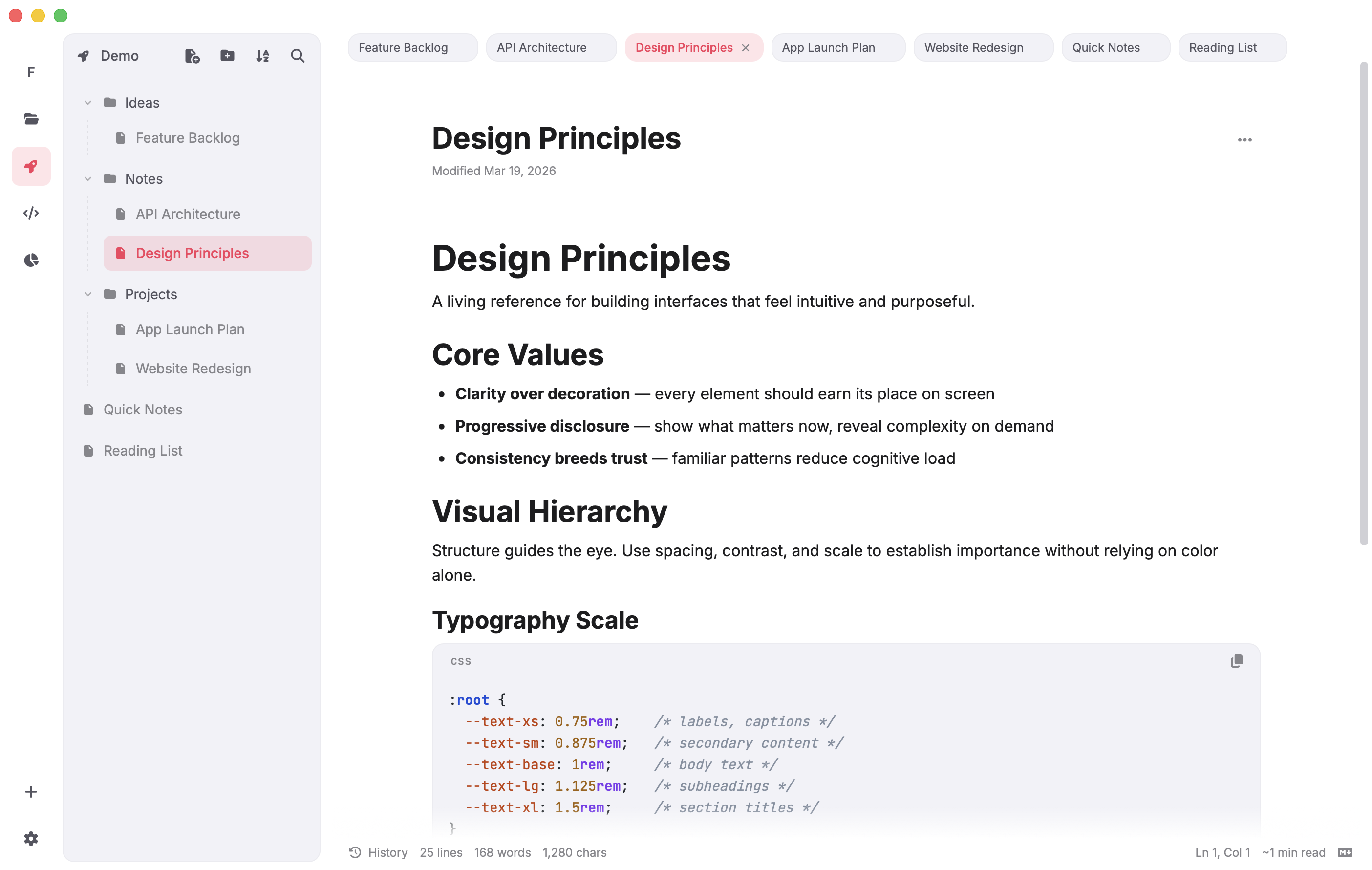Click the Ln 1, Col 1 indicator
This screenshot has height=870, width=1372.
1222,852
